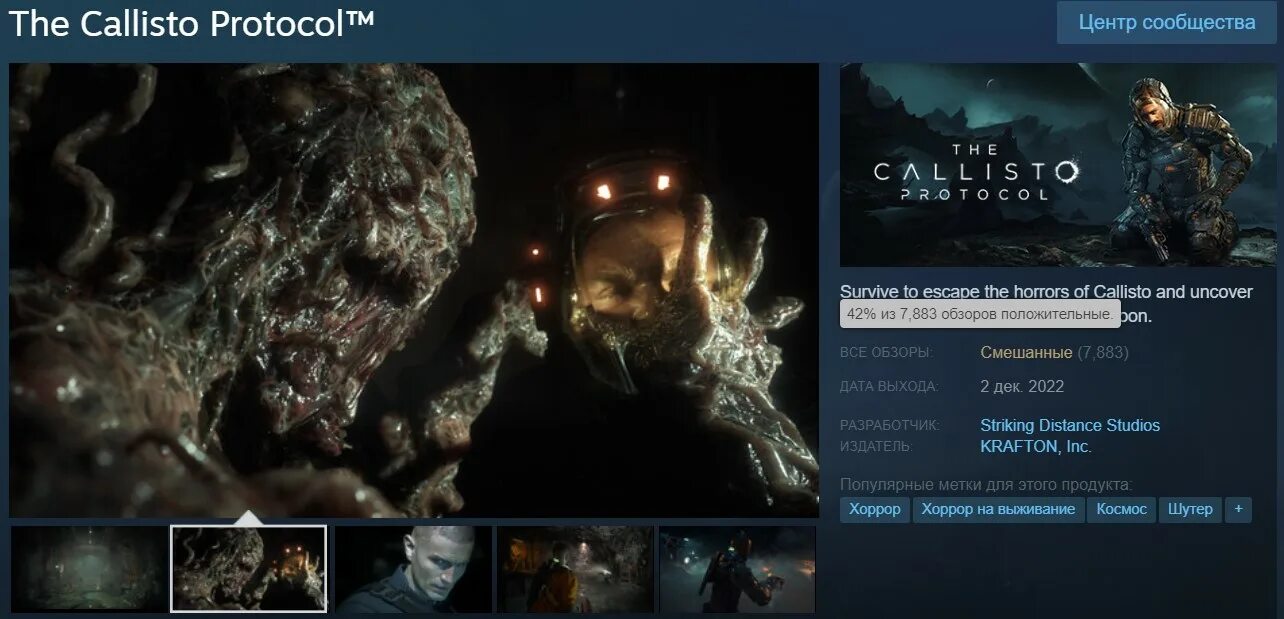Click the main monster screenshot
Screen dimensions: 1284x619
(x=414, y=290)
